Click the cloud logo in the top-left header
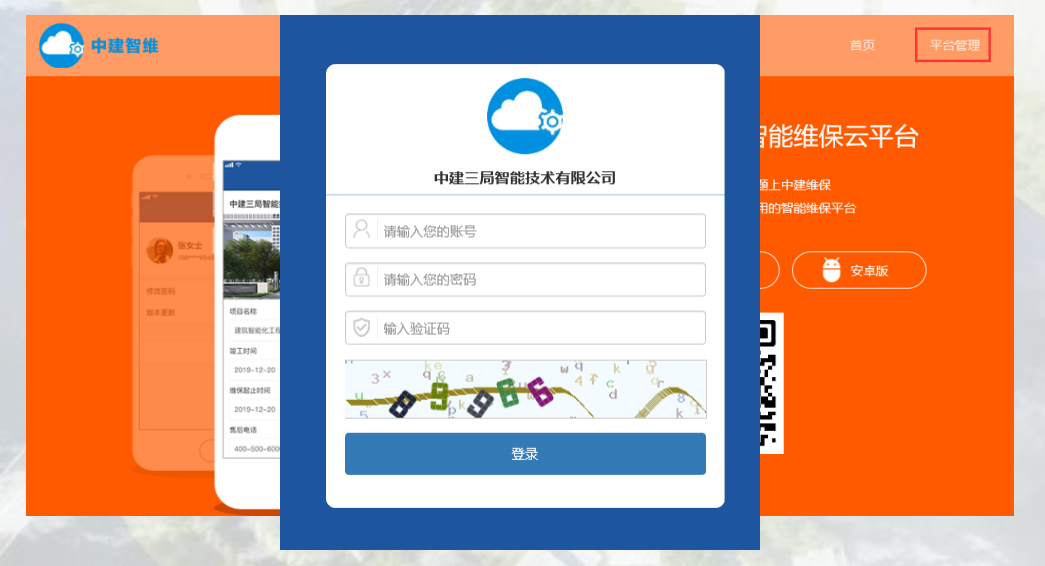Screen dimensions: 1045x566 [x=62, y=45]
